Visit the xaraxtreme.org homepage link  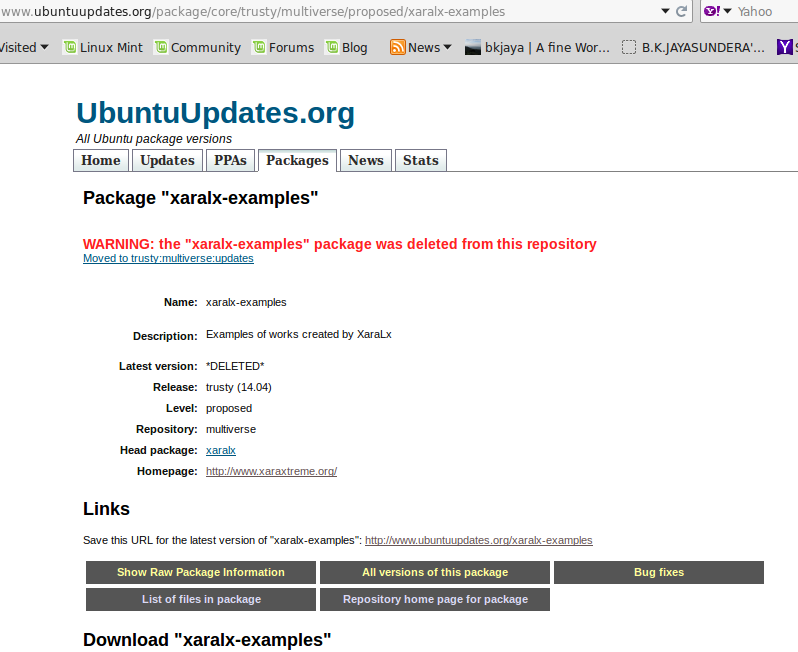tap(271, 471)
